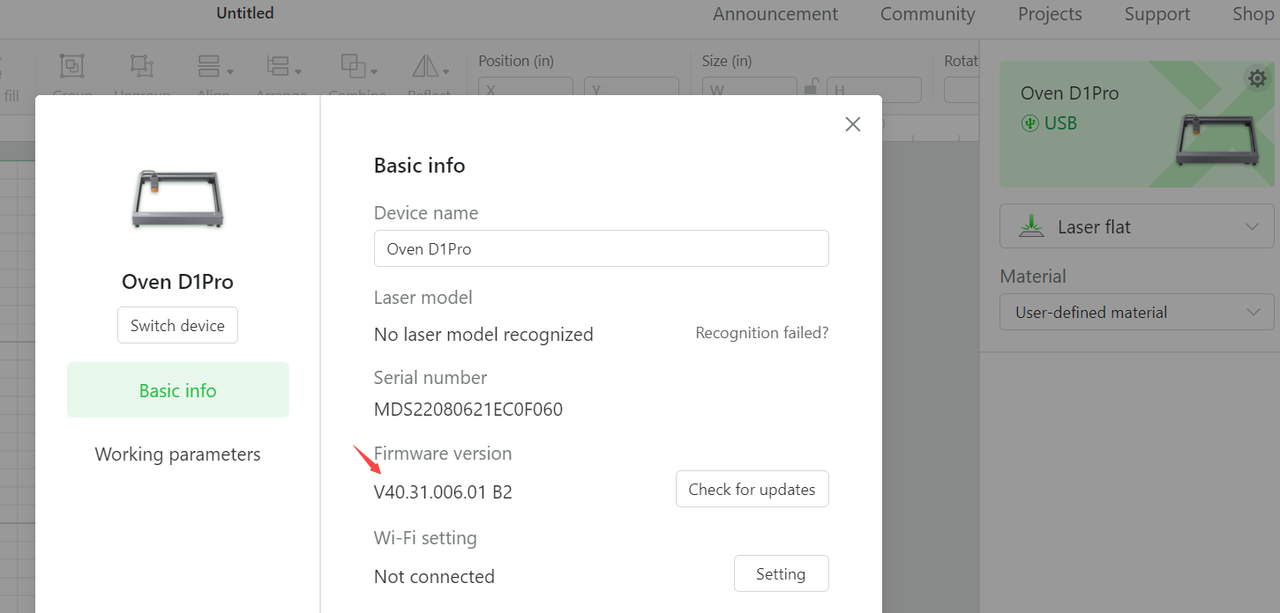Follow the Recognition failed? link

pos(762,333)
